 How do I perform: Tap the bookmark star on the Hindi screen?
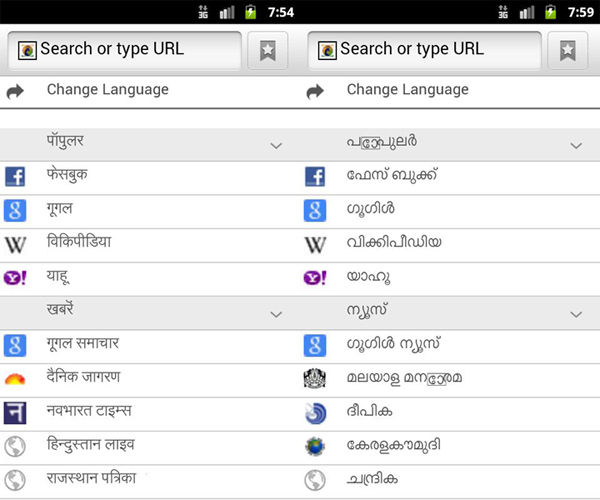[267, 51]
